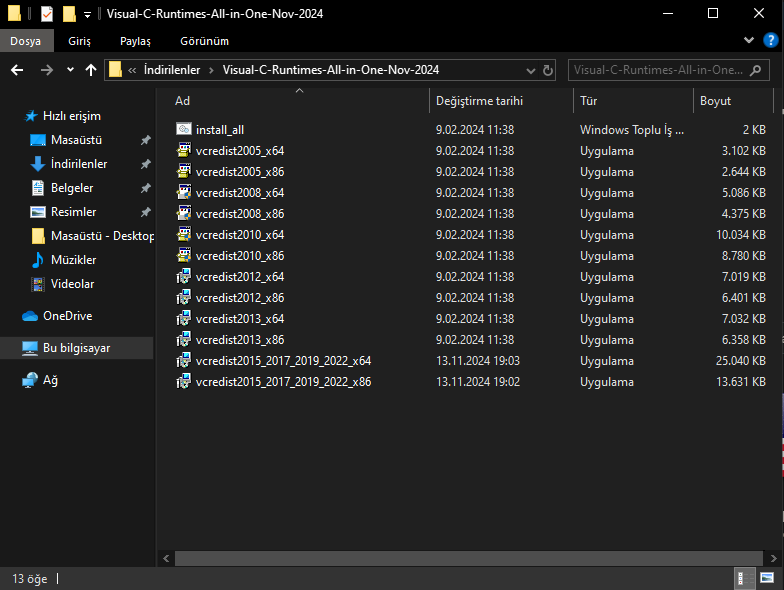The height and width of the screenshot is (590, 784).
Task: Click the horizontal scrollbar left arrow
Action: pyautogui.click(x=166, y=558)
